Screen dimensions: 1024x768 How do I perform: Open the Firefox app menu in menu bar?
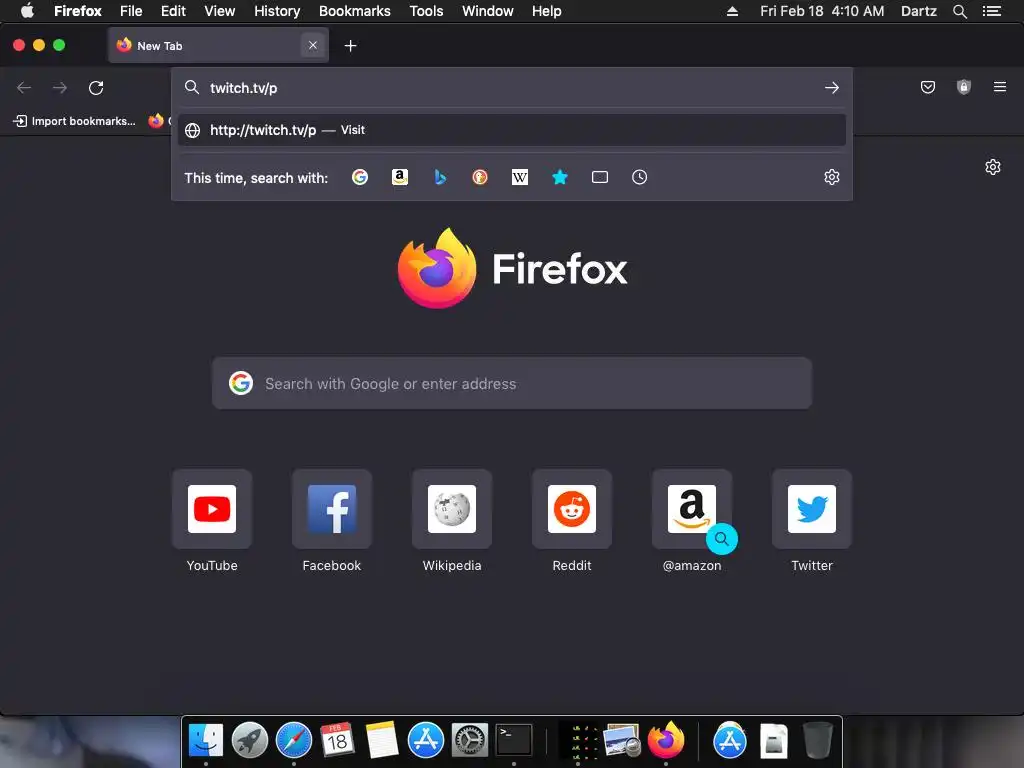click(78, 11)
